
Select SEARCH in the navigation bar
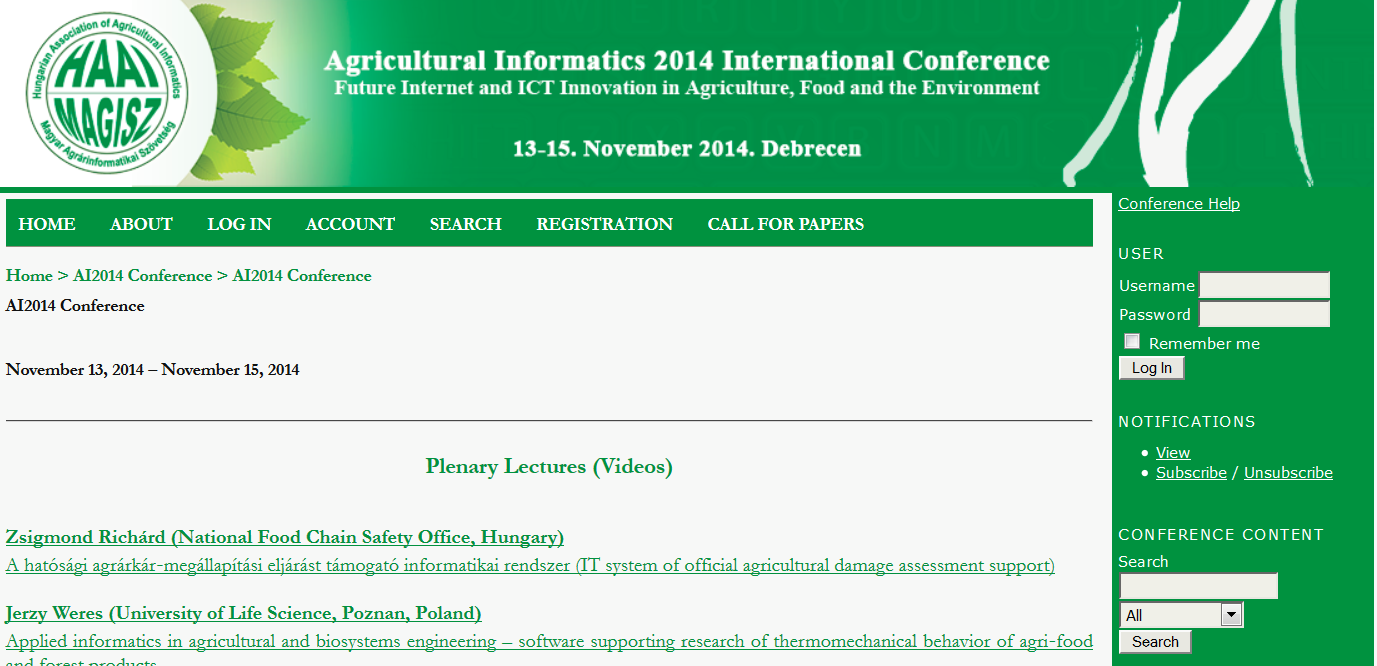click(x=465, y=224)
